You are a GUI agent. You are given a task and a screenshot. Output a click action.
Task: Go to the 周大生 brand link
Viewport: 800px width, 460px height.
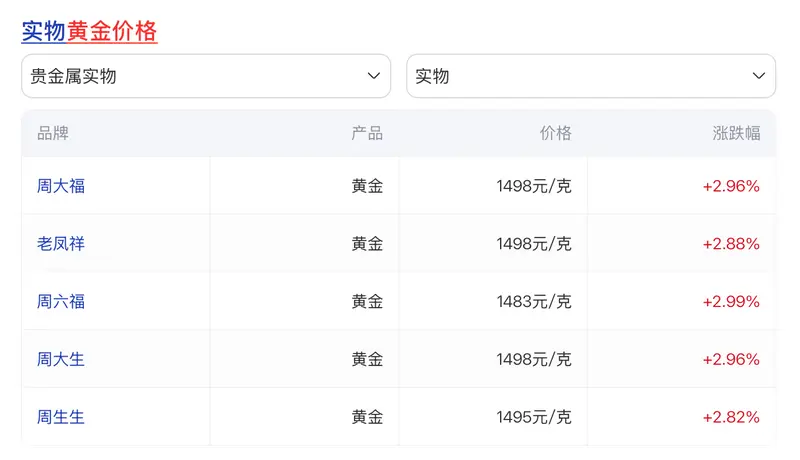(61, 359)
